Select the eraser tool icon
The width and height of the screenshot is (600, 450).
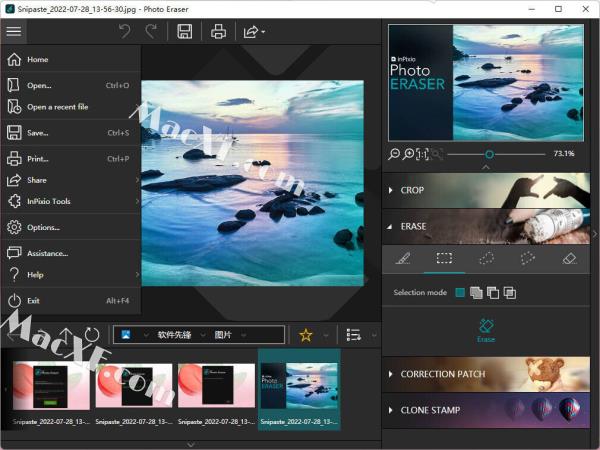(x=569, y=258)
